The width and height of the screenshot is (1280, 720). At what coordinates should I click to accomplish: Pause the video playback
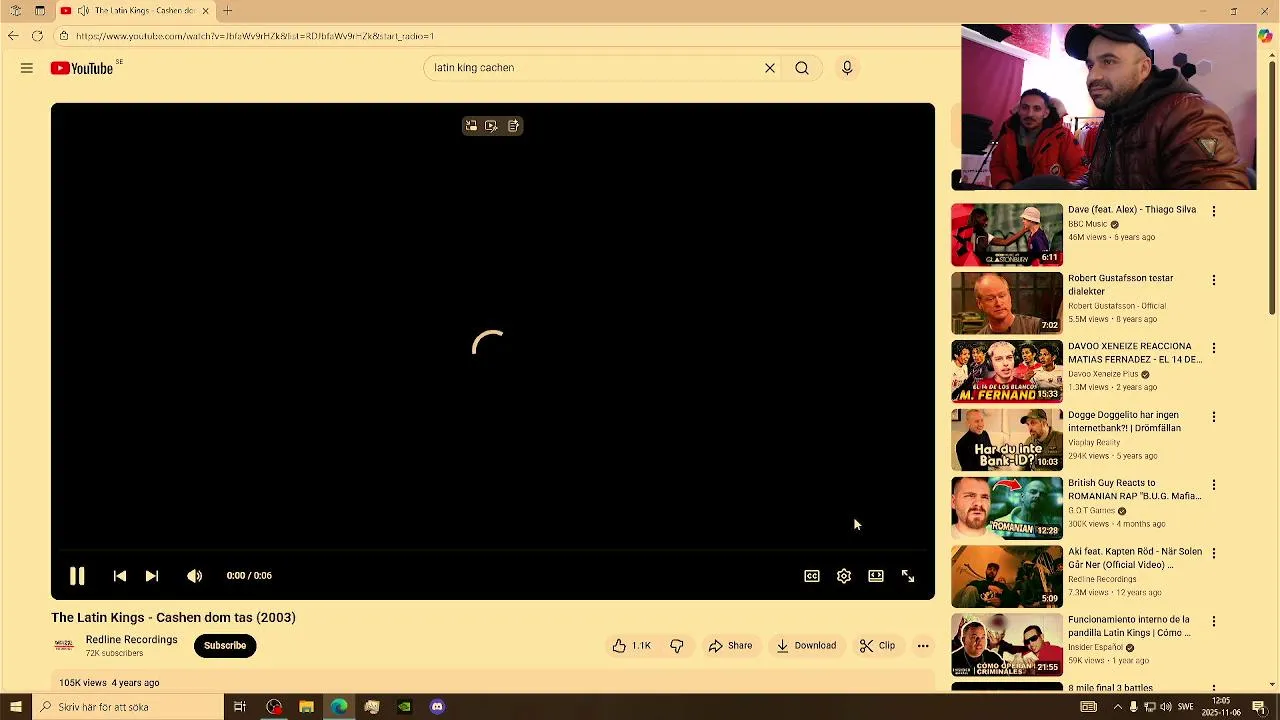pyautogui.click(x=77, y=576)
